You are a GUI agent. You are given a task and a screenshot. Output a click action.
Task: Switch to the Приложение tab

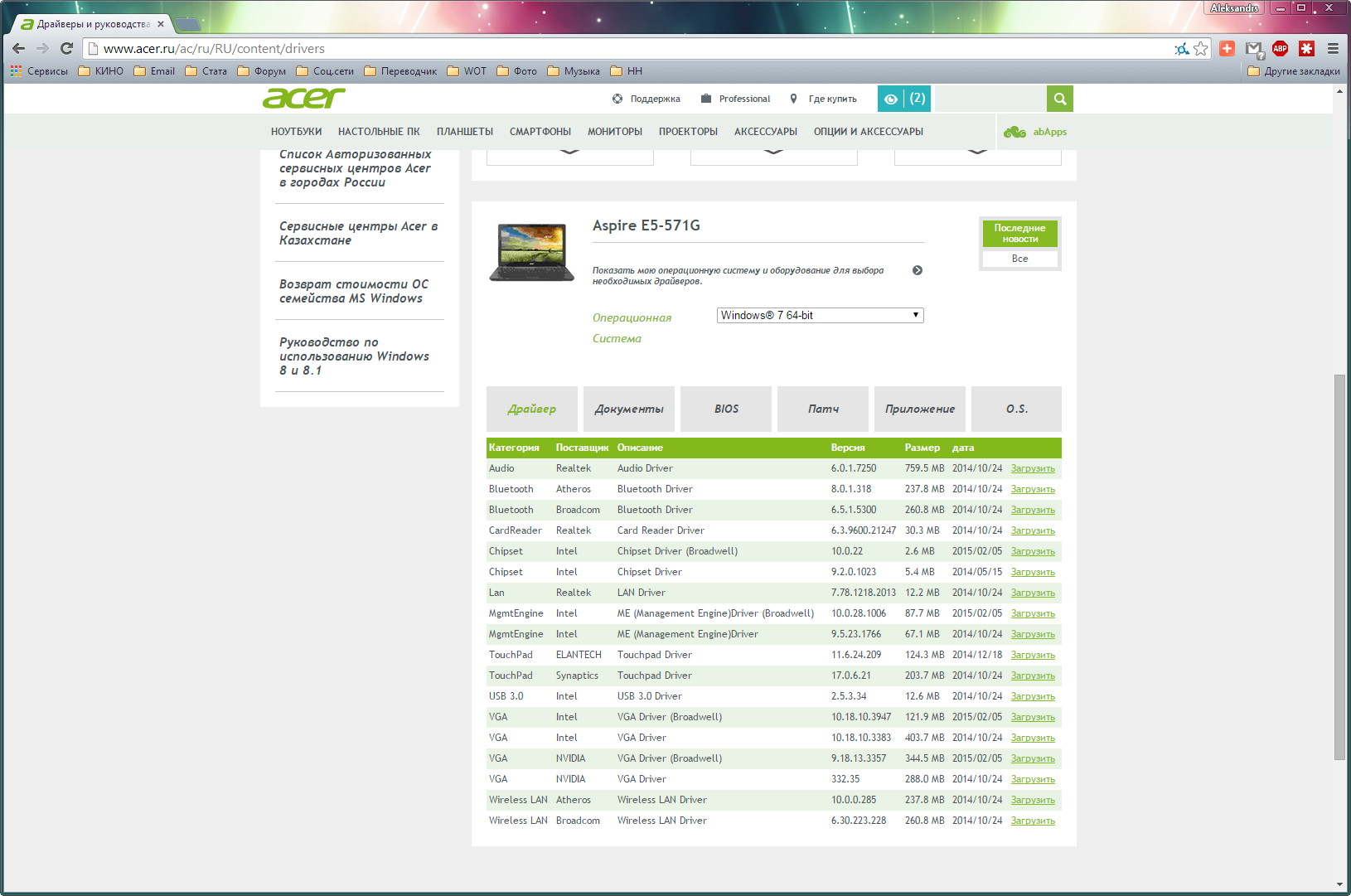(x=920, y=409)
